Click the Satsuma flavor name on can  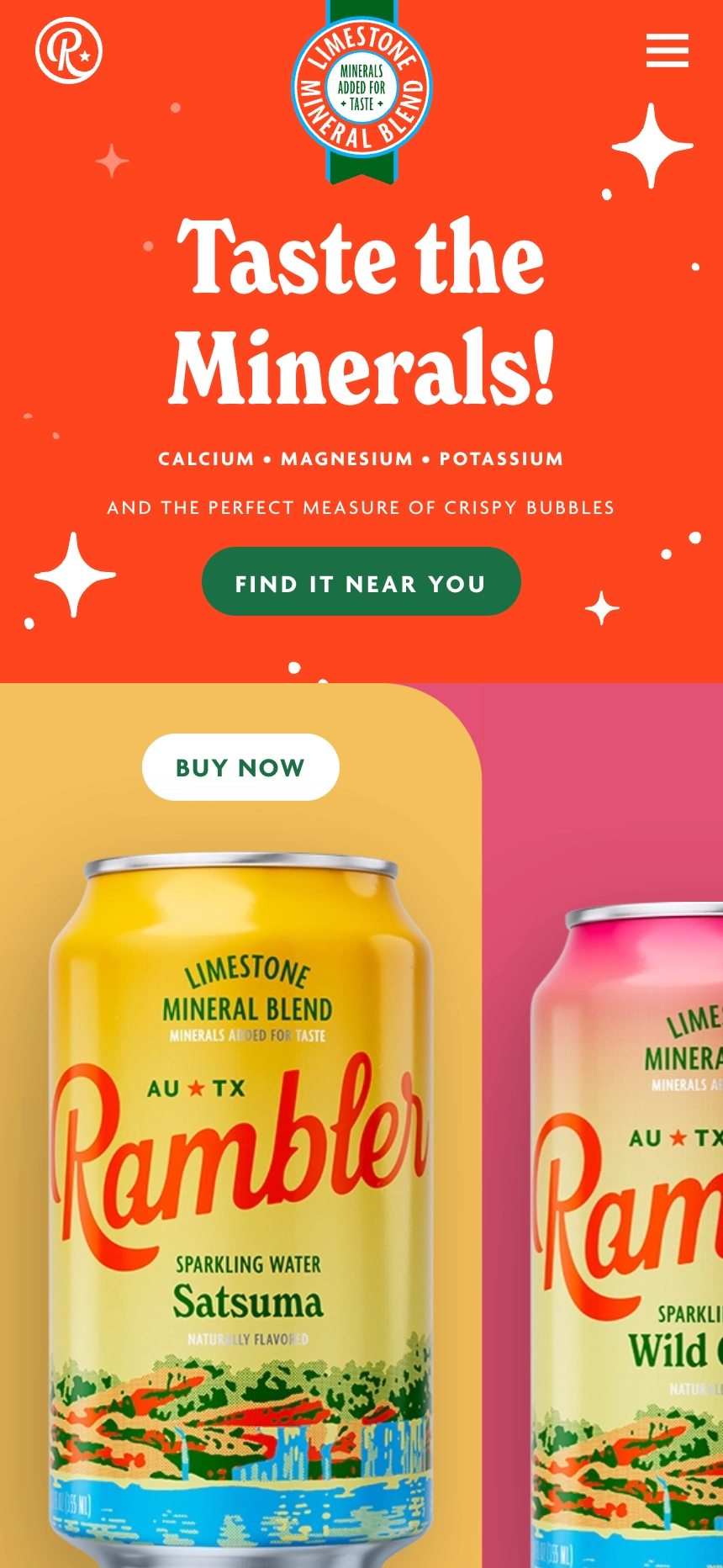coord(248,1302)
